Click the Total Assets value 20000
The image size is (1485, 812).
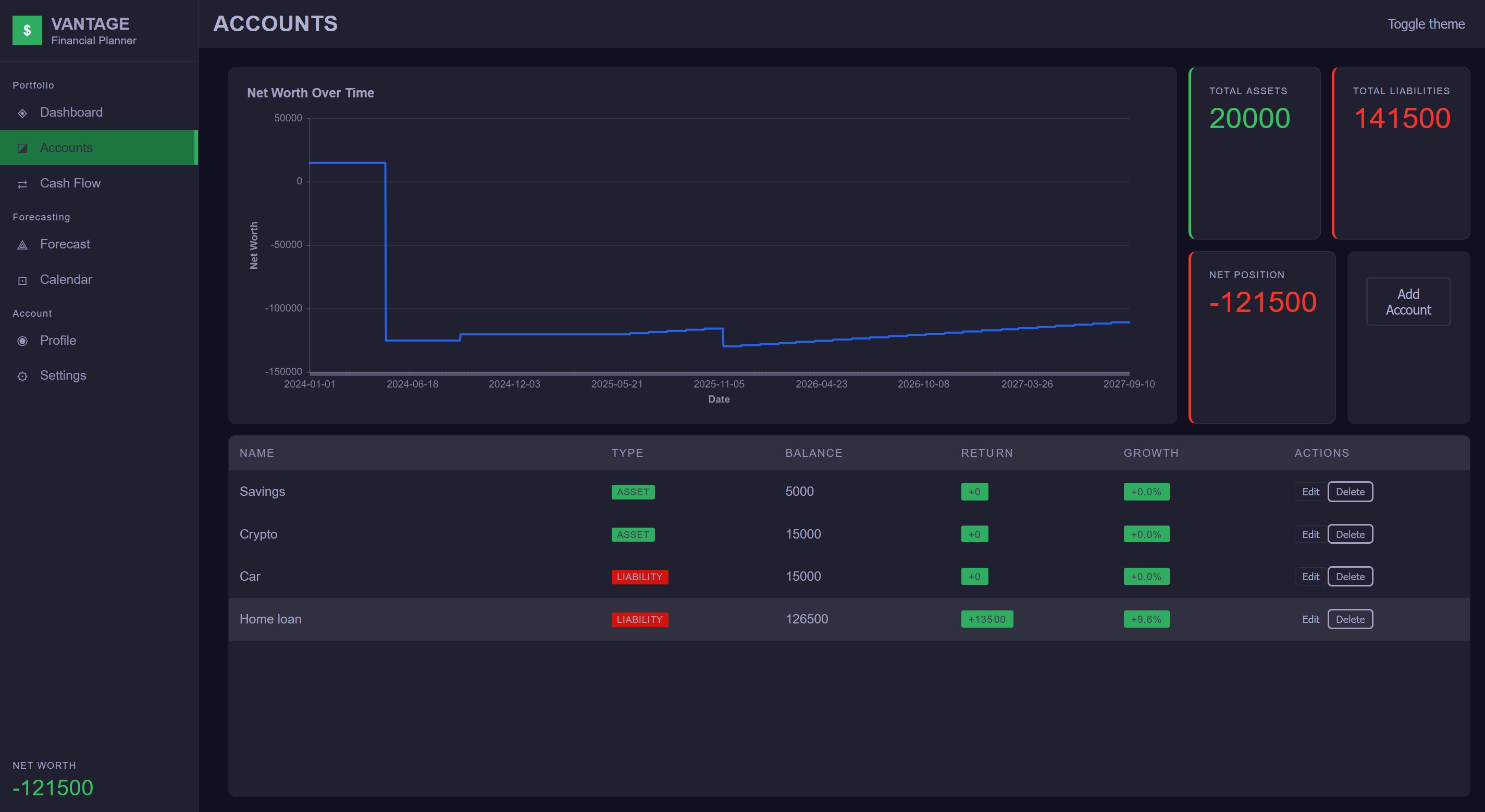(x=1249, y=118)
